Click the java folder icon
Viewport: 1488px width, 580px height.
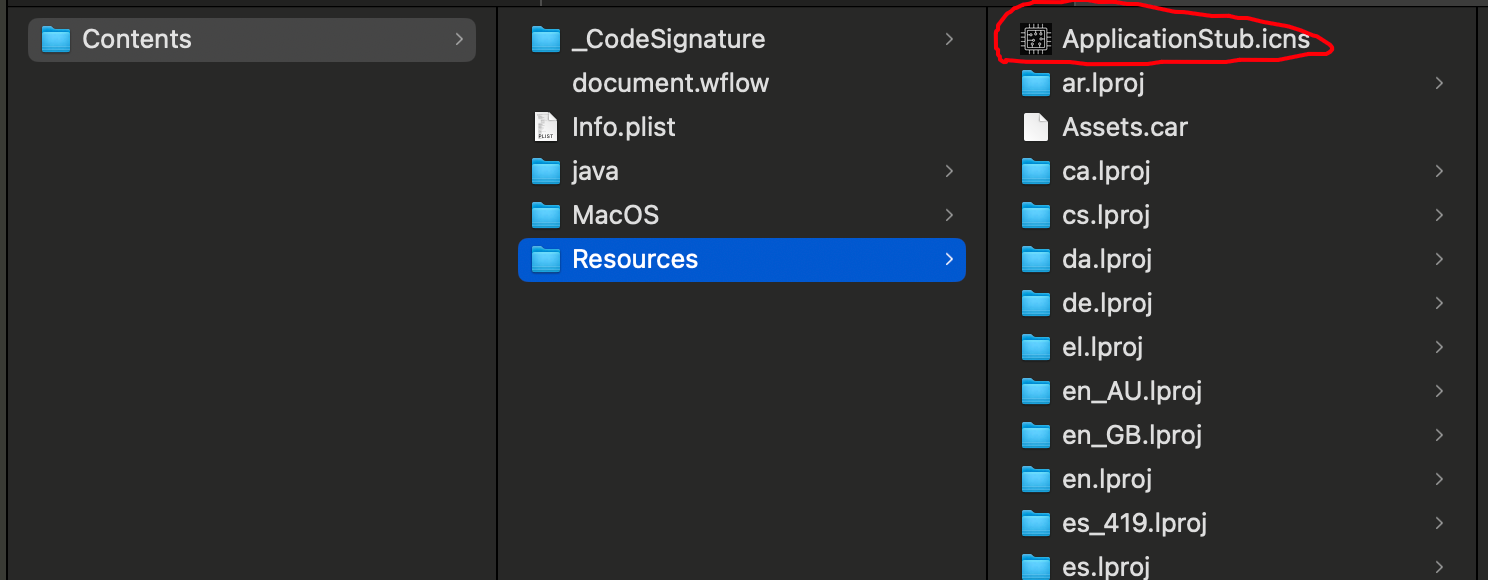click(545, 171)
